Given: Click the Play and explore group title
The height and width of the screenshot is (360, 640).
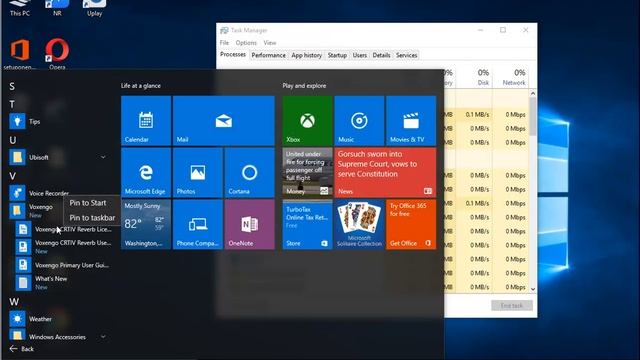Looking at the screenshot, I should click(304, 86).
